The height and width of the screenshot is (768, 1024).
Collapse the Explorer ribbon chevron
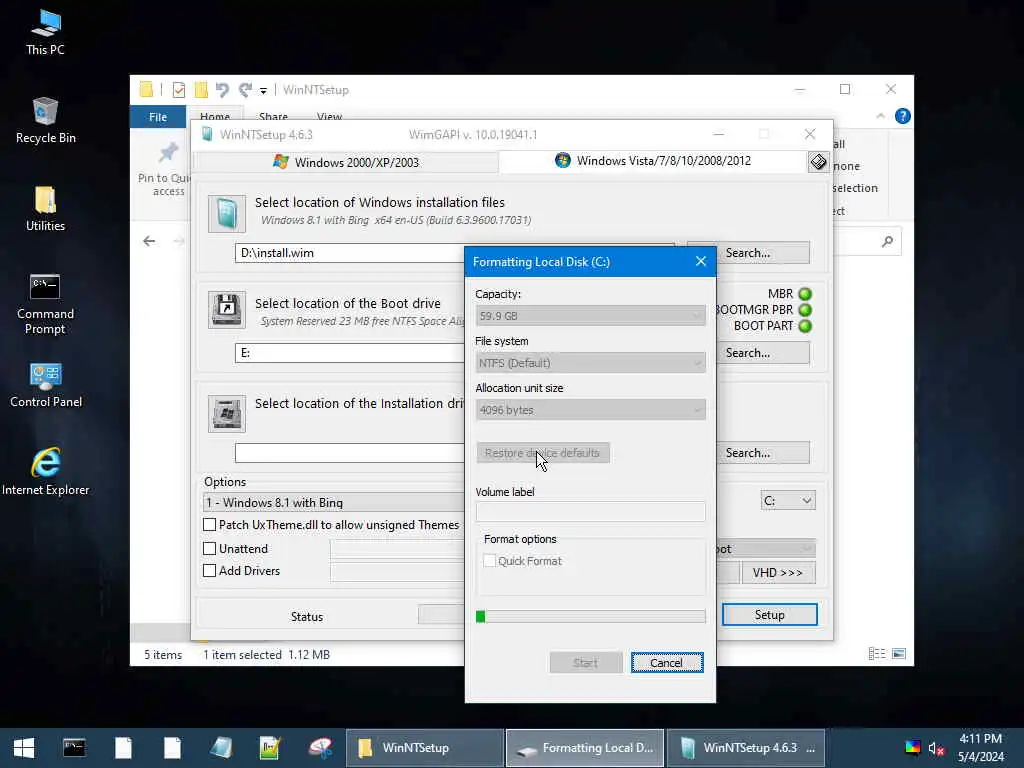[x=880, y=116]
